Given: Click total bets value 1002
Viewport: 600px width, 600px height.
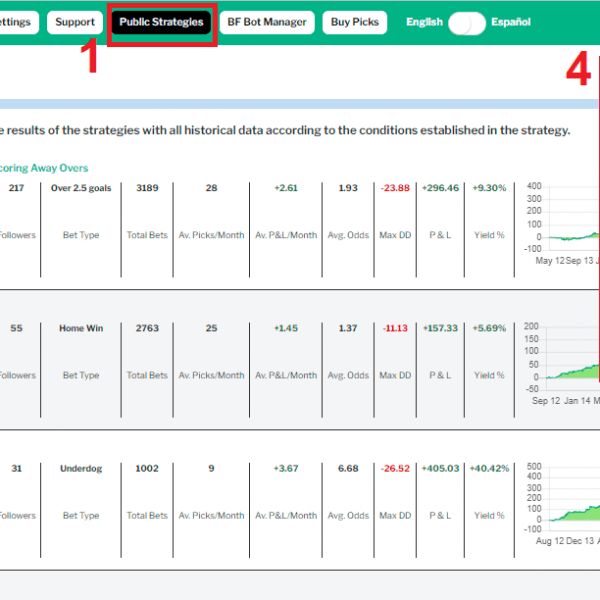Looking at the screenshot, I should [x=147, y=469].
